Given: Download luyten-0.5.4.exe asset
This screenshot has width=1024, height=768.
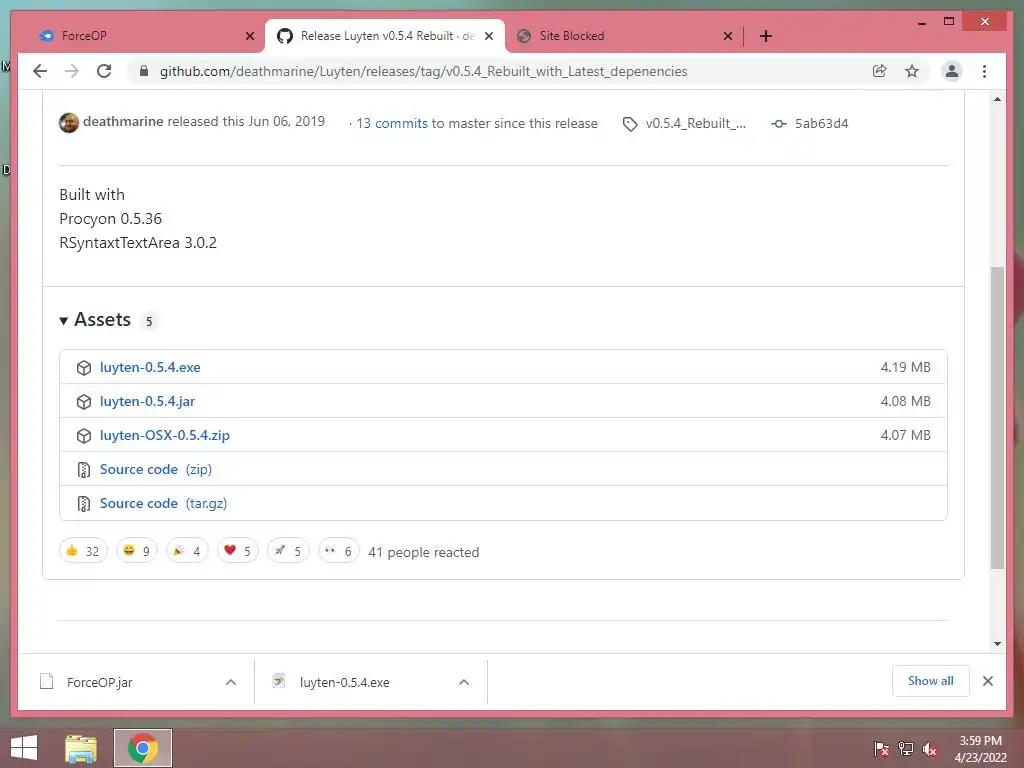Looking at the screenshot, I should pyautogui.click(x=150, y=367).
